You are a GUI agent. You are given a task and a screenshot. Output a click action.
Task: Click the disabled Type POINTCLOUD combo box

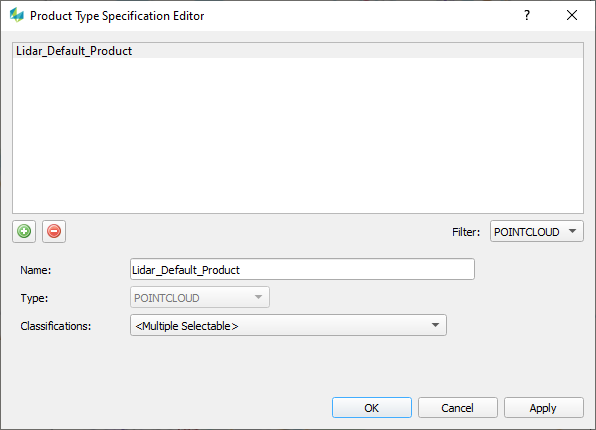point(200,297)
